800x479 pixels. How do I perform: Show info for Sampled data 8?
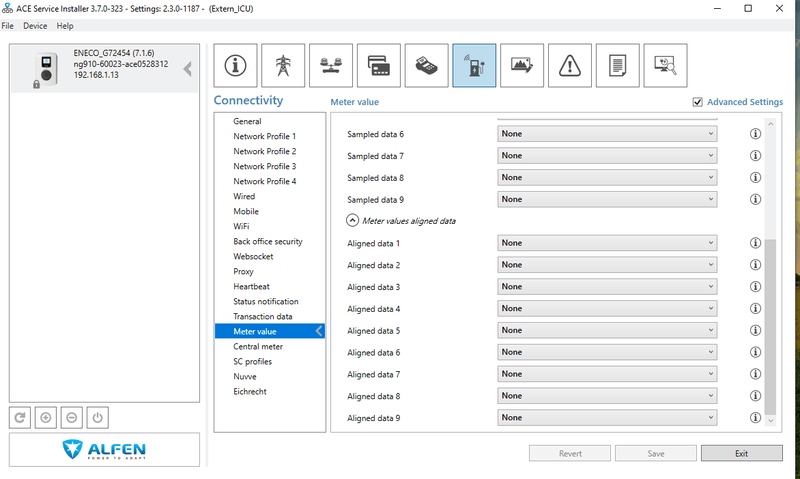point(756,178)
